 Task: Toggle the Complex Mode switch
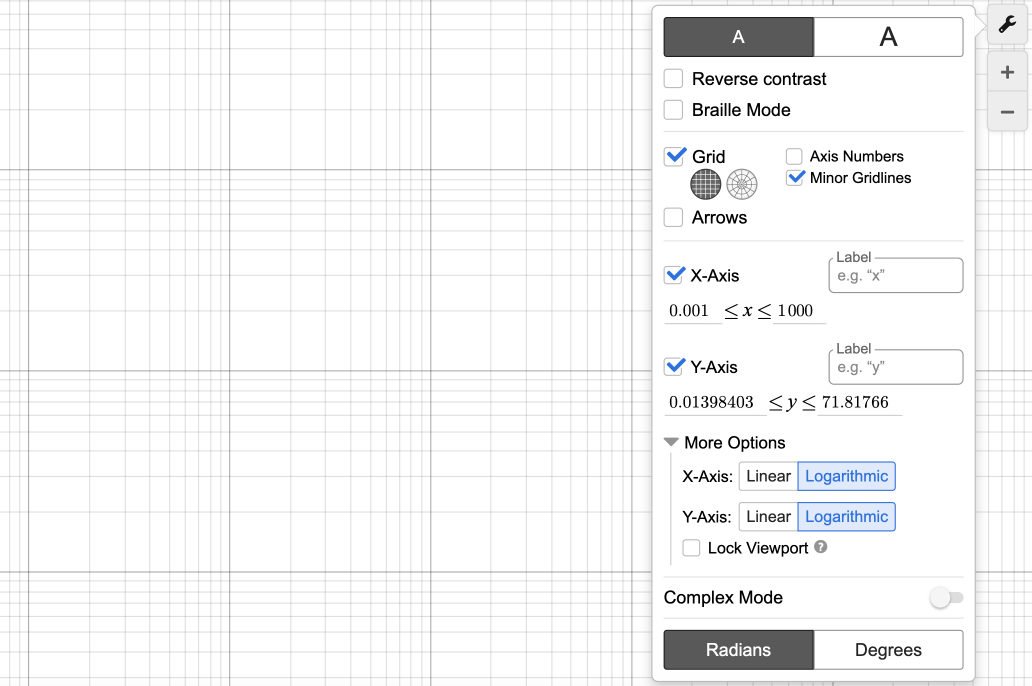[946, 598]
